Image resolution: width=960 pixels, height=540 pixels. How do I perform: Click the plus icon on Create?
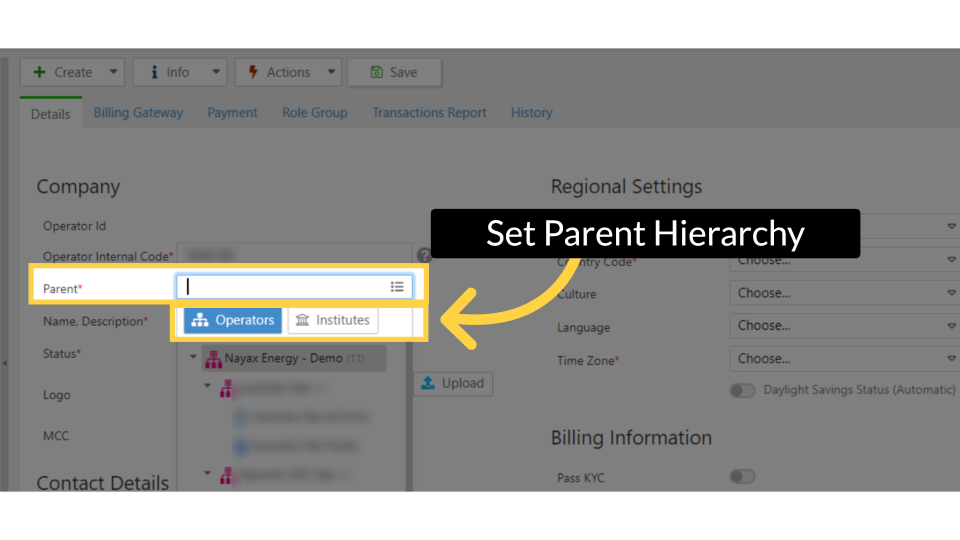pyautogui.click(x=40, y=72)
